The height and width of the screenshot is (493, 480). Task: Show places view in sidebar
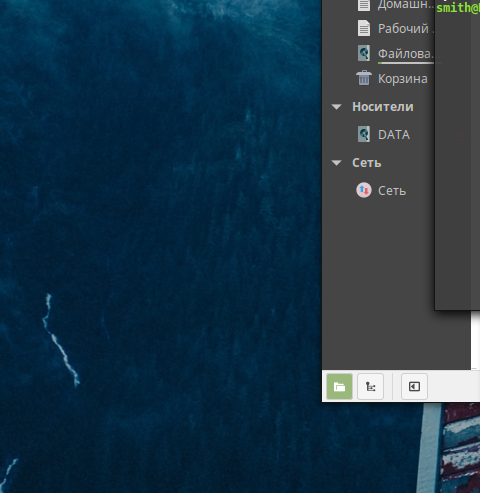(339, 386)
